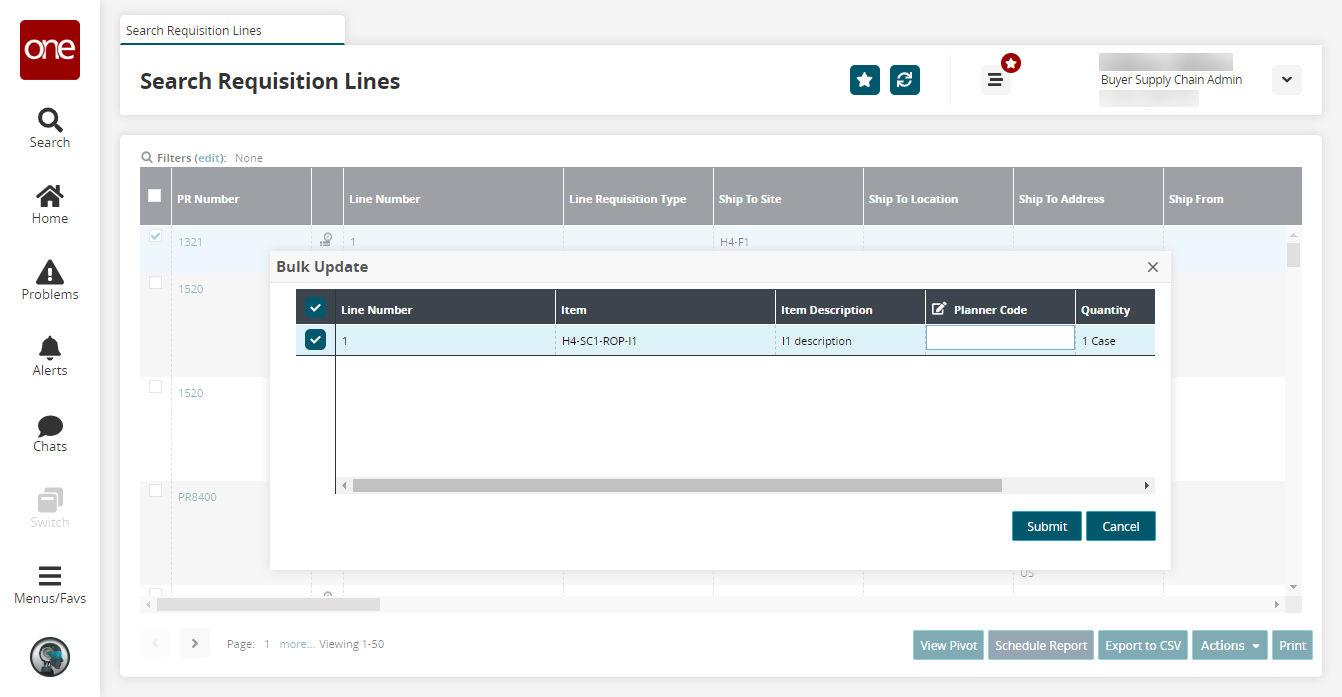Sort by Item Description column header
The width and height of the screenshot is (1342, 697).
click(850, 309)
